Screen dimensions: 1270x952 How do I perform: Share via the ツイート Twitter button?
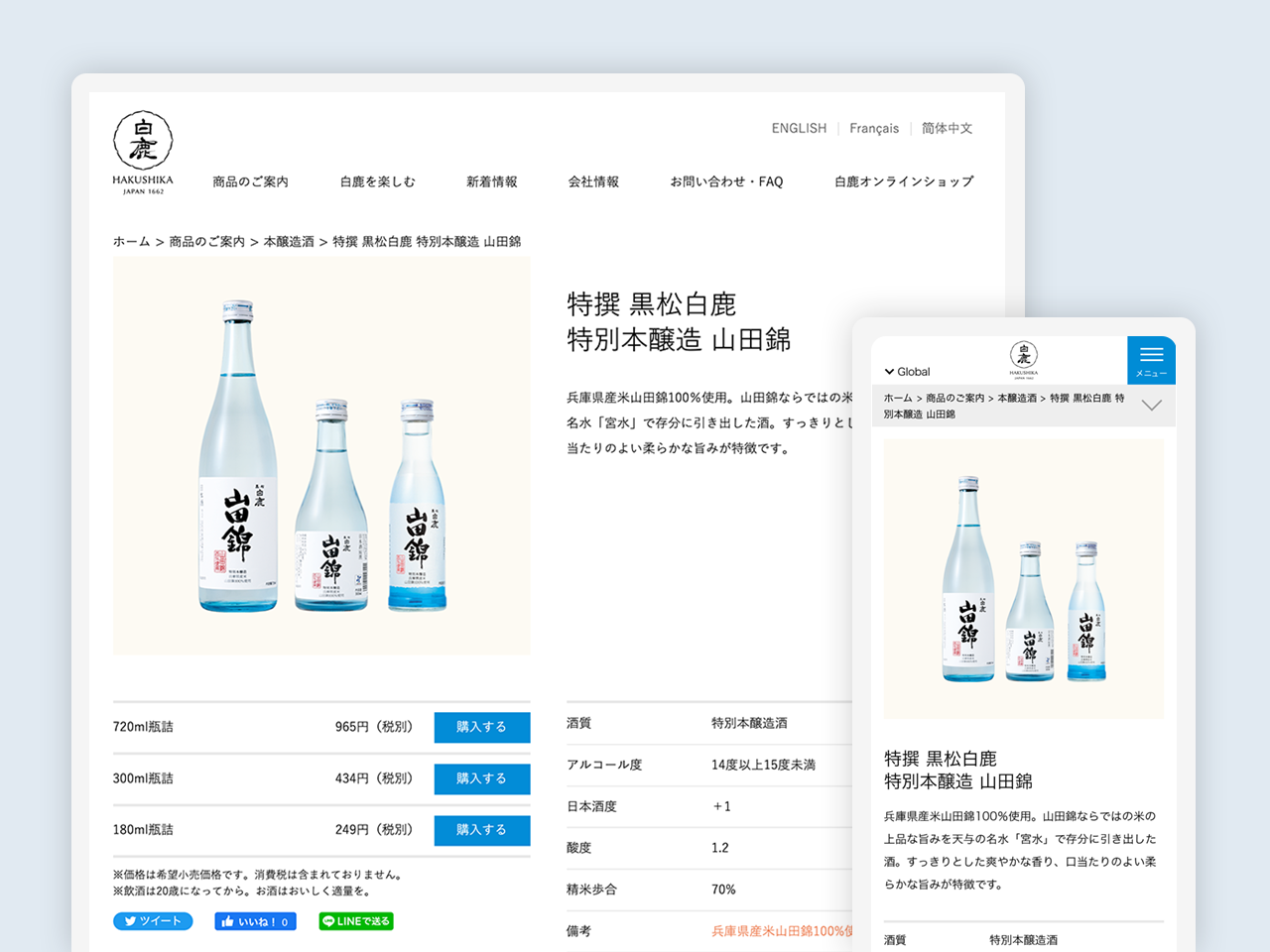pos(153,921)
